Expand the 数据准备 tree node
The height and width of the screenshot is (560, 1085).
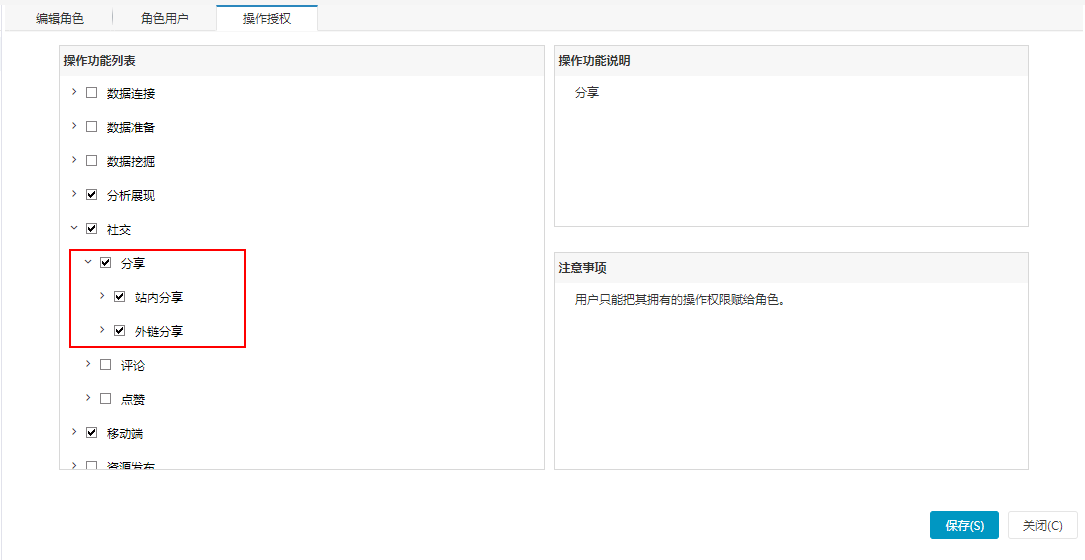(74, 126)
